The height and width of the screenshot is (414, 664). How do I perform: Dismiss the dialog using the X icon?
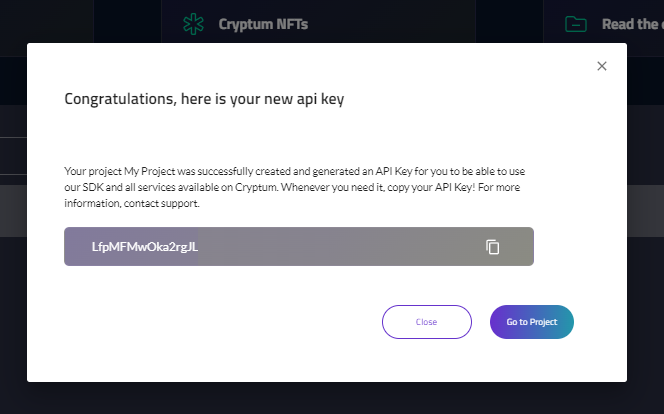602,66
